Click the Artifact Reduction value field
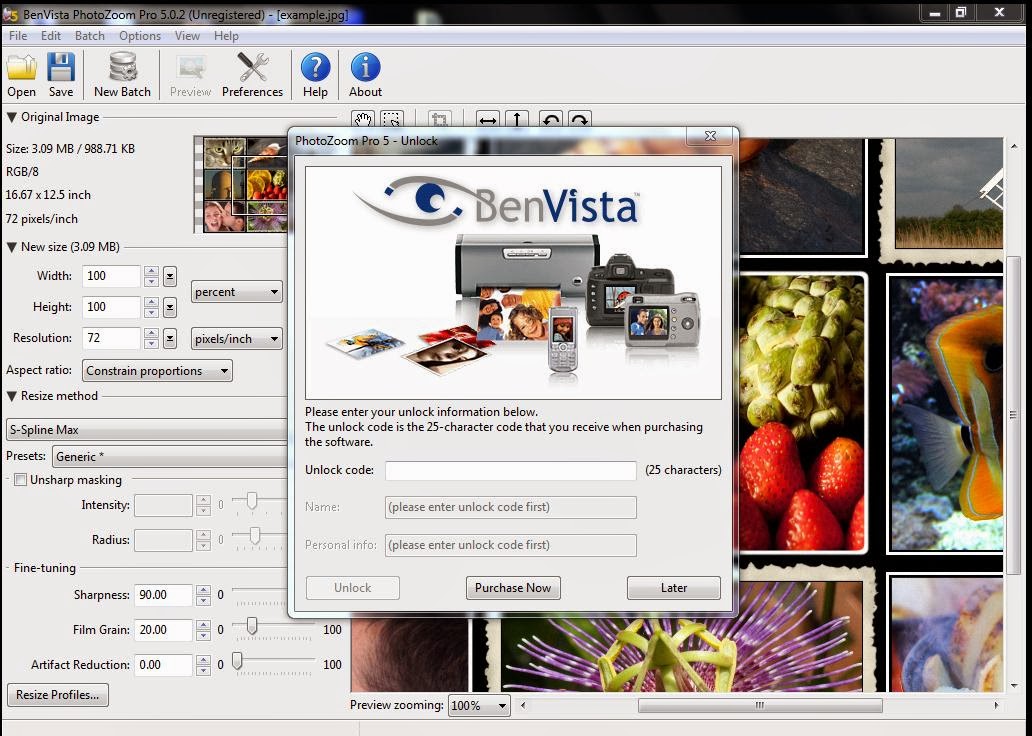This screenshot has width=1032, height=736. tap(163, 665)
